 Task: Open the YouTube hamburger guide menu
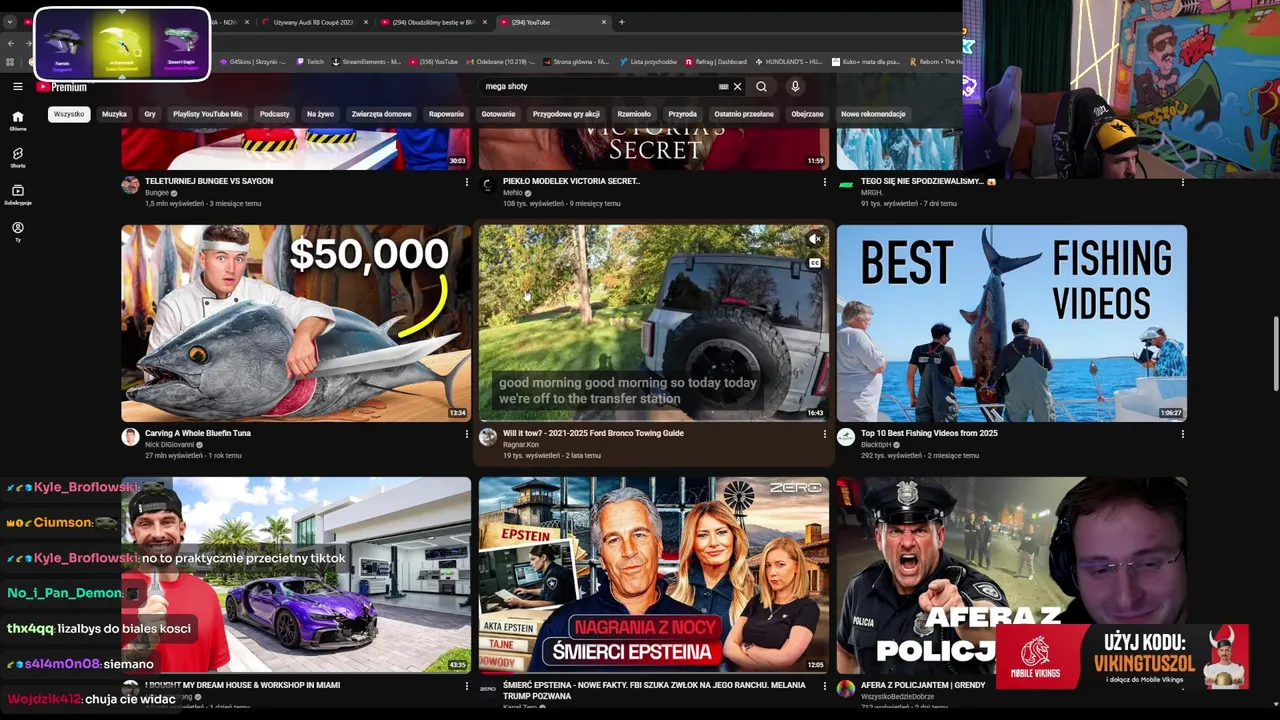pyautogui.click(x=17, y=87)
